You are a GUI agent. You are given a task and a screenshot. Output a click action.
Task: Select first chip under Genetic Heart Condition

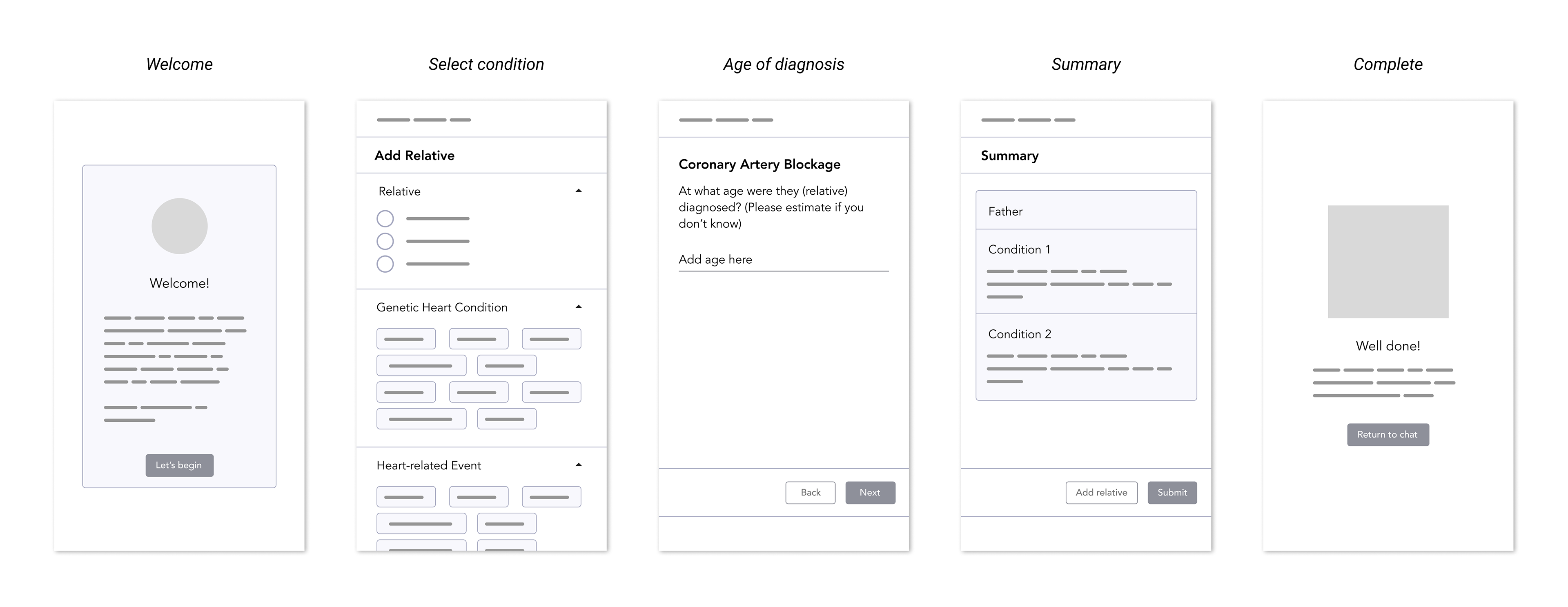[406, 339]
